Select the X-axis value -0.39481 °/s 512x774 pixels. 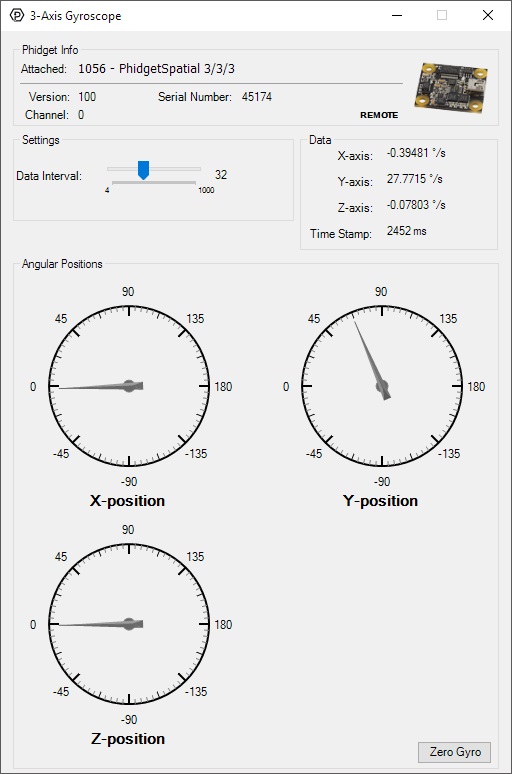point(416,153)
